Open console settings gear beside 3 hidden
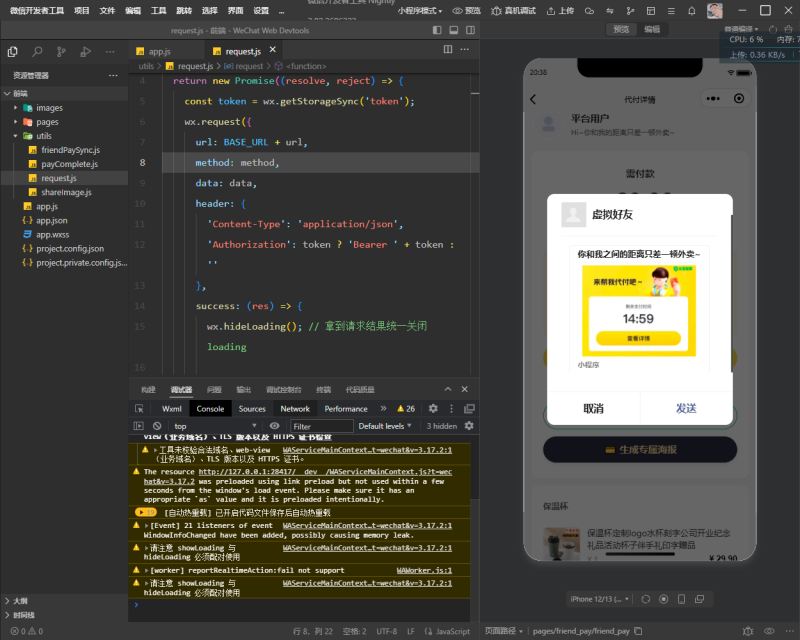 [469, 426]
